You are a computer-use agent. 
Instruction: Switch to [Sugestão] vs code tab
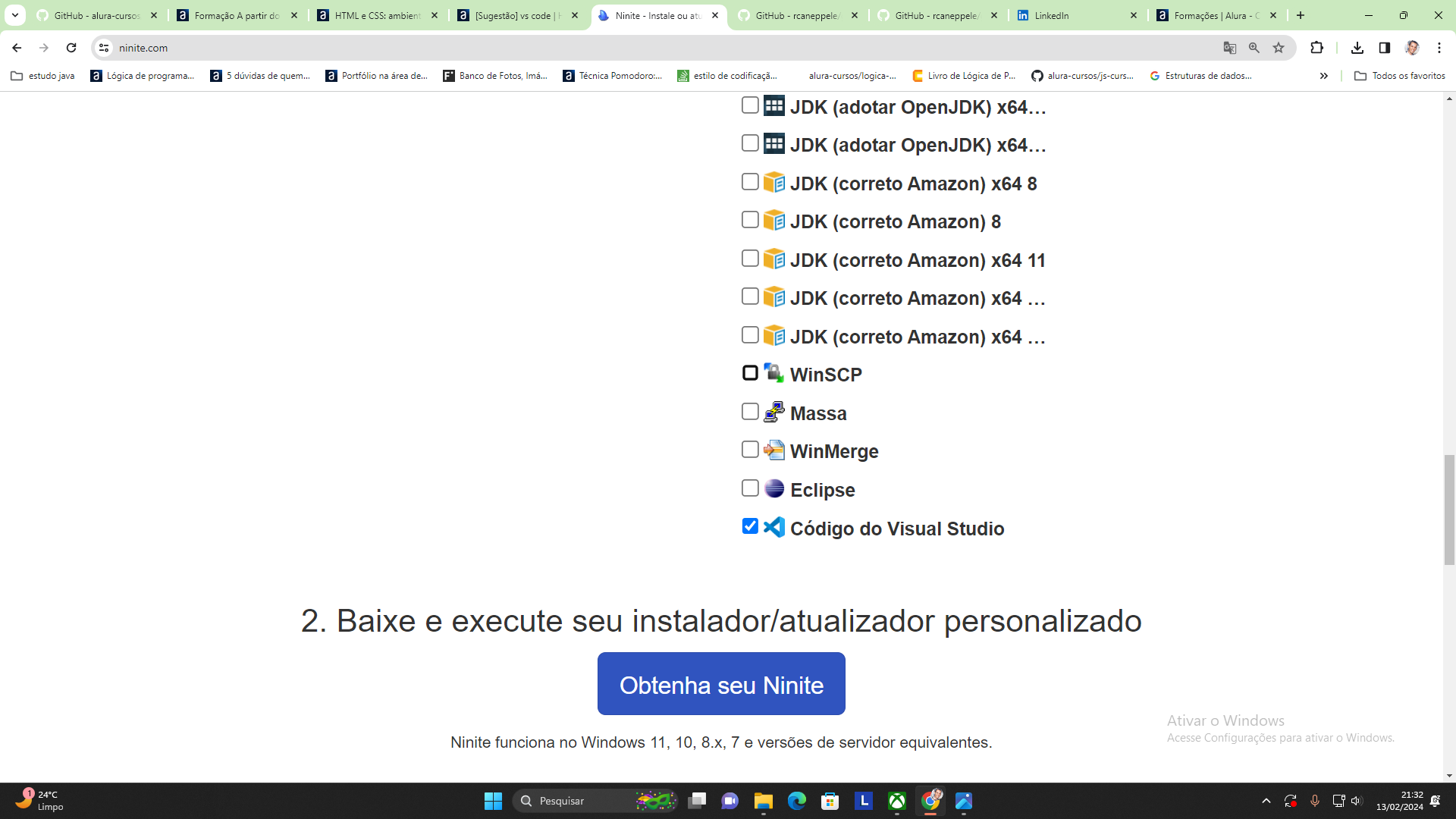tap(518, 15)
